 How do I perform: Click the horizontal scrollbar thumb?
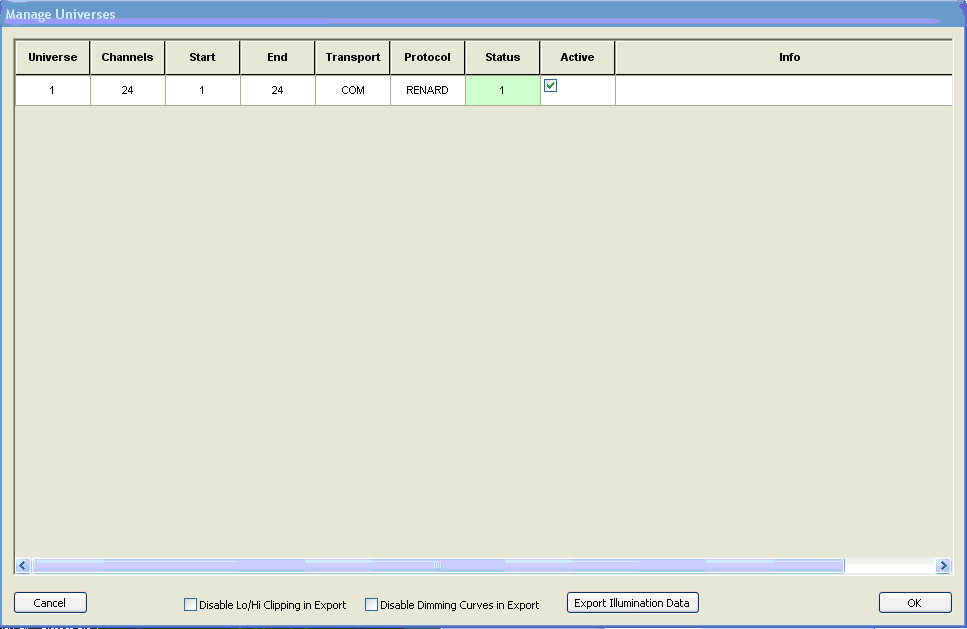[438, 565]
